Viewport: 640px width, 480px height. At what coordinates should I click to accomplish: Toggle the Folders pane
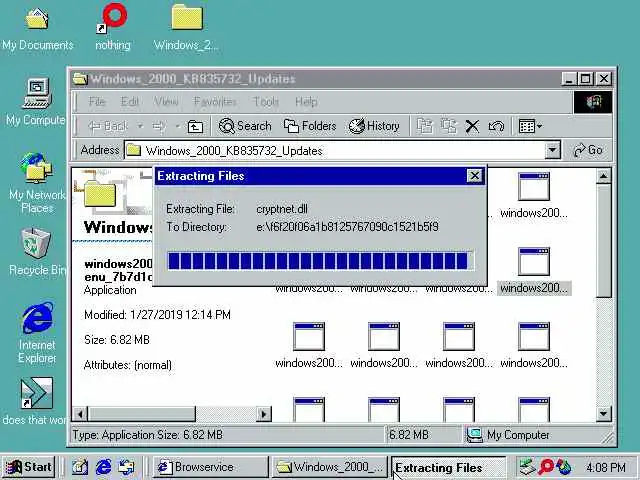(x=310, y=126)
